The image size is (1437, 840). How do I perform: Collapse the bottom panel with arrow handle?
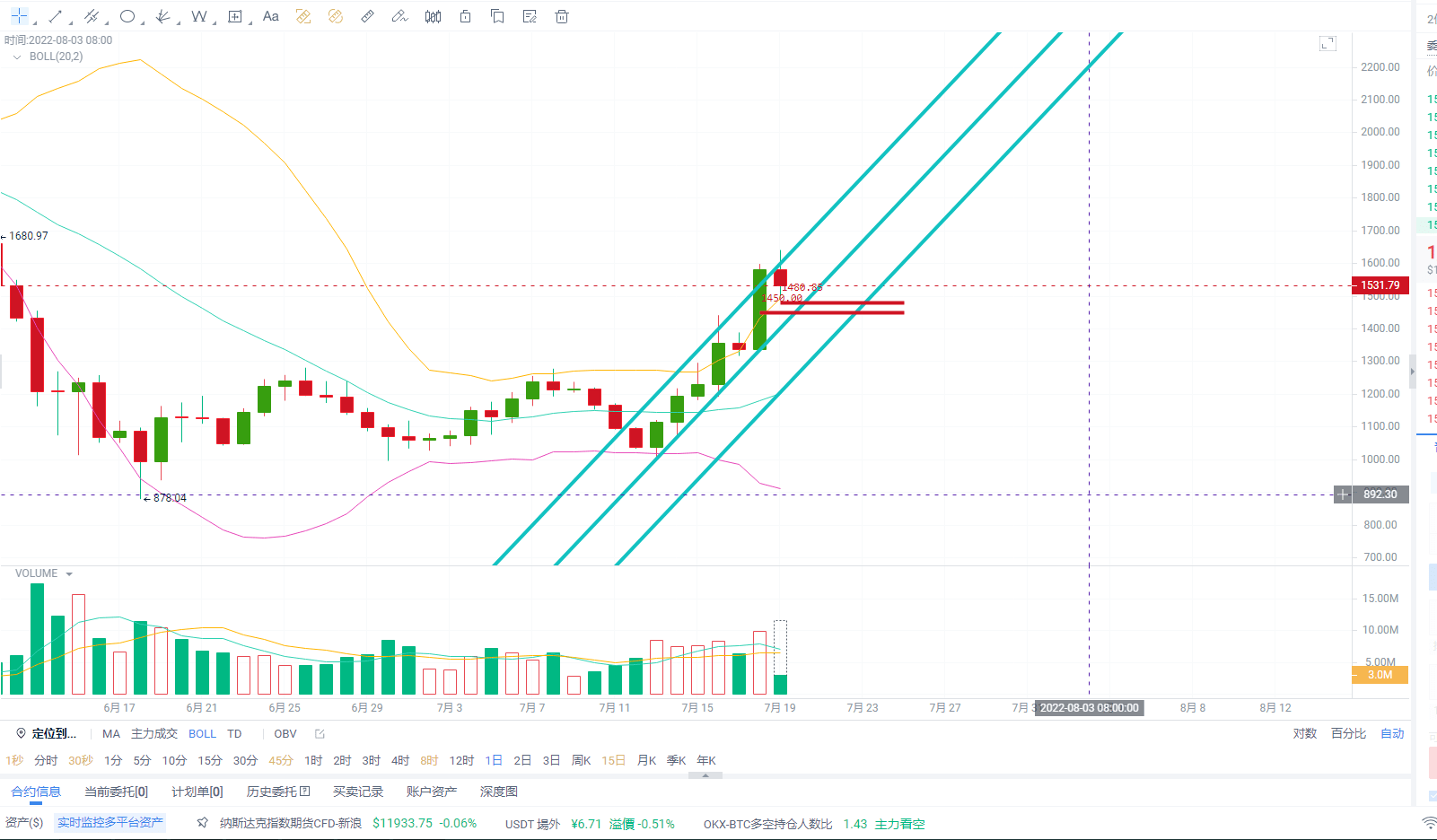705,775
